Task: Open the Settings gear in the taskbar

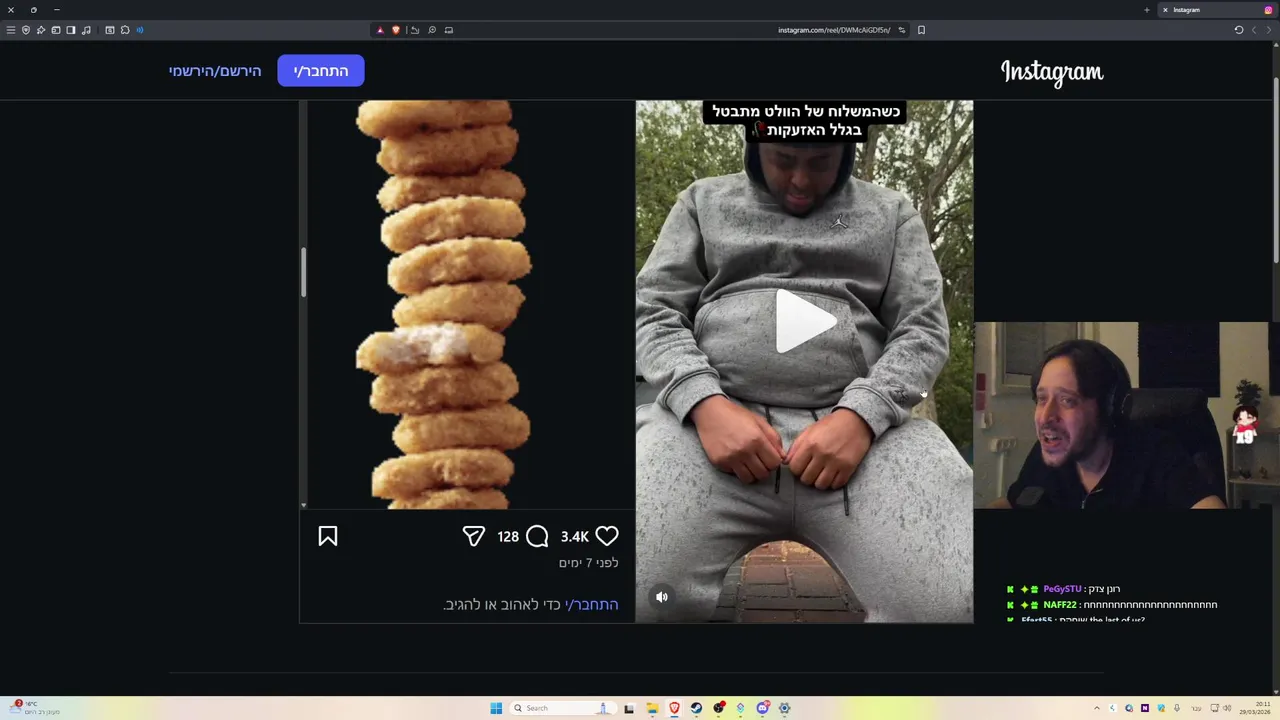Action: [x=784, y=708]
